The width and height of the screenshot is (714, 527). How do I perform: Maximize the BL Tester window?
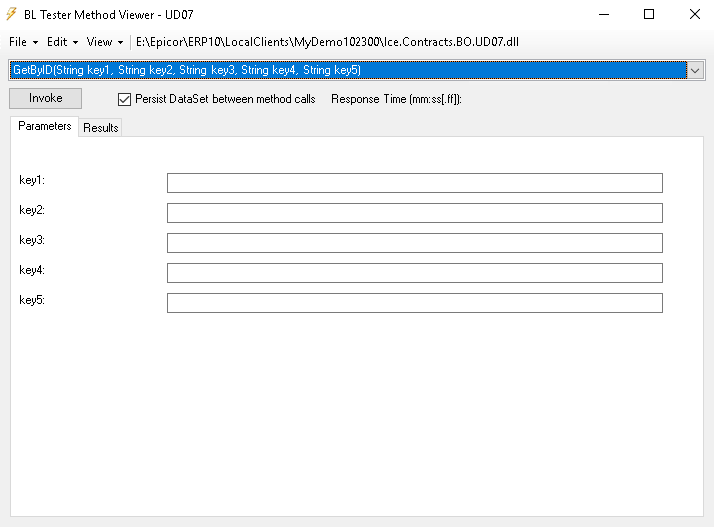pyautogui.click(x=649, y=15)
